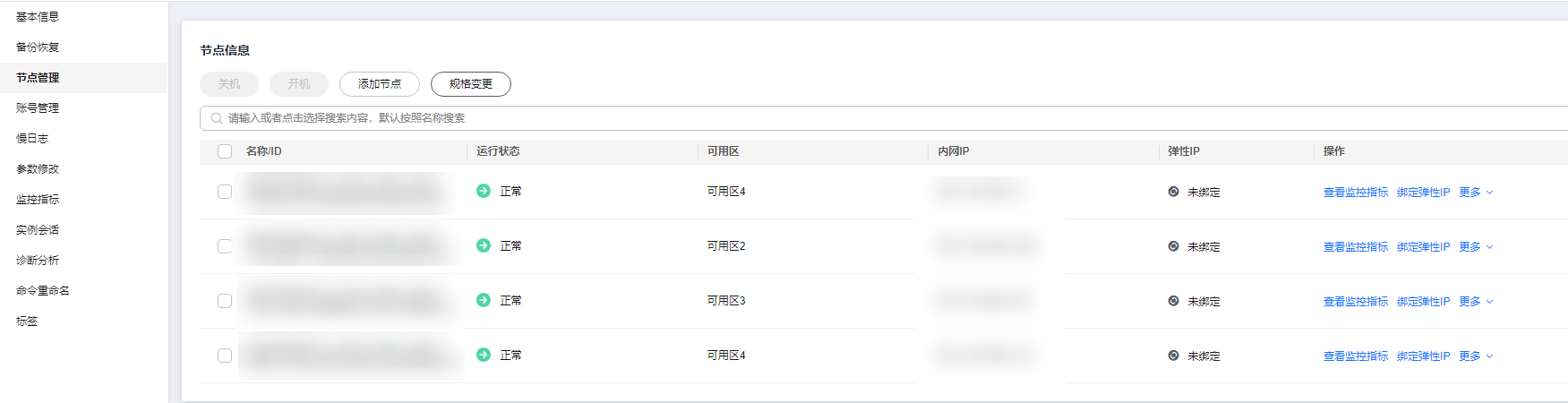Expand 更多 dropdown in the second row

click(1475, 247)
